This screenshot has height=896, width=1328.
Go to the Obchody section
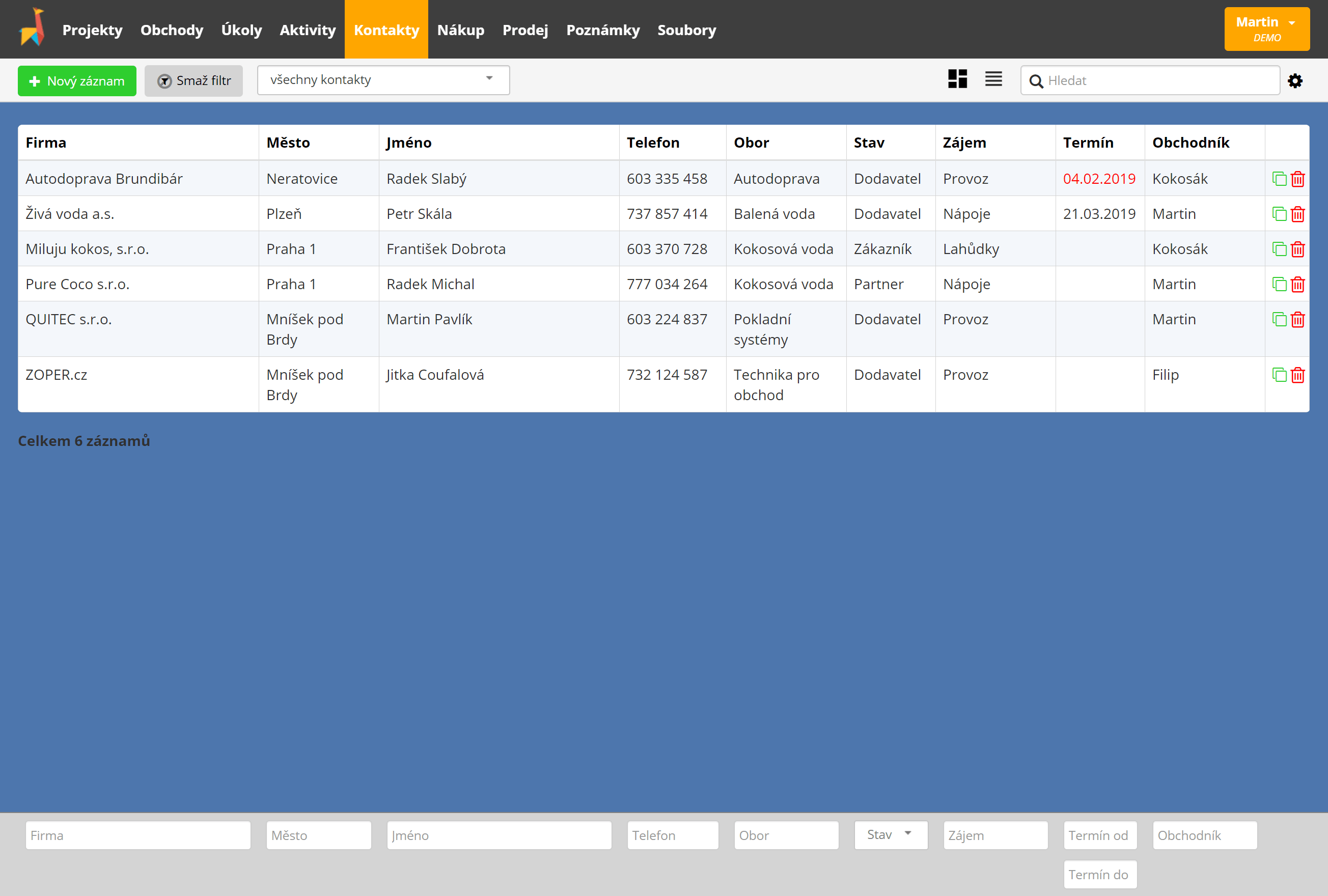172,30
